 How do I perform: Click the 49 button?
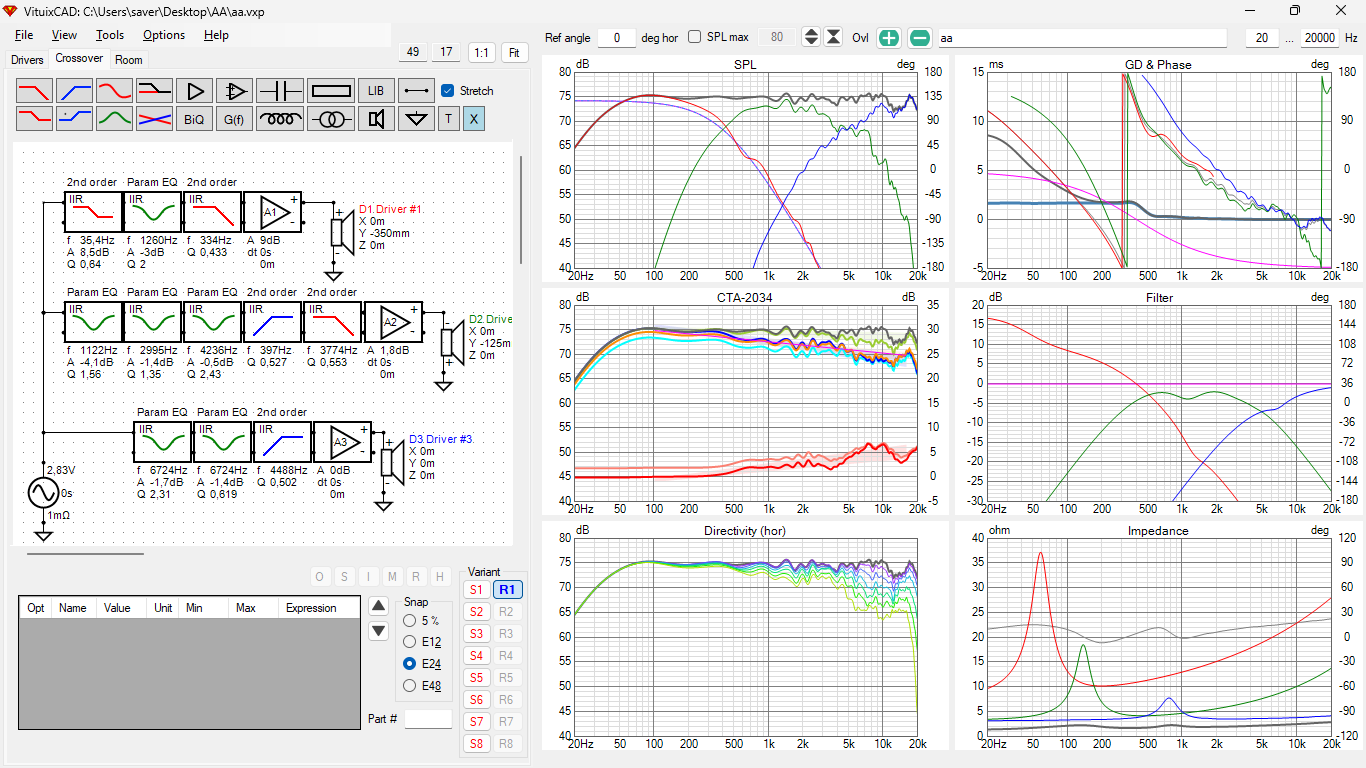(x=413, y=52)
